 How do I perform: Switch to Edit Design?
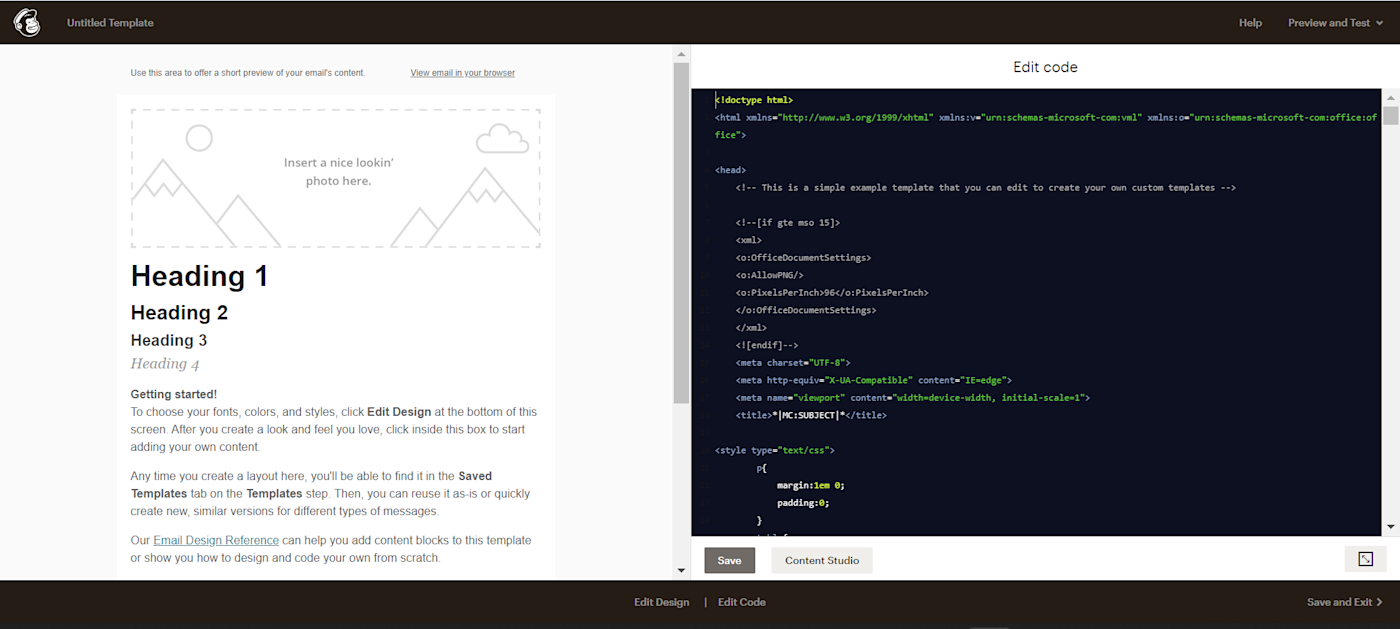click(661, 602)
